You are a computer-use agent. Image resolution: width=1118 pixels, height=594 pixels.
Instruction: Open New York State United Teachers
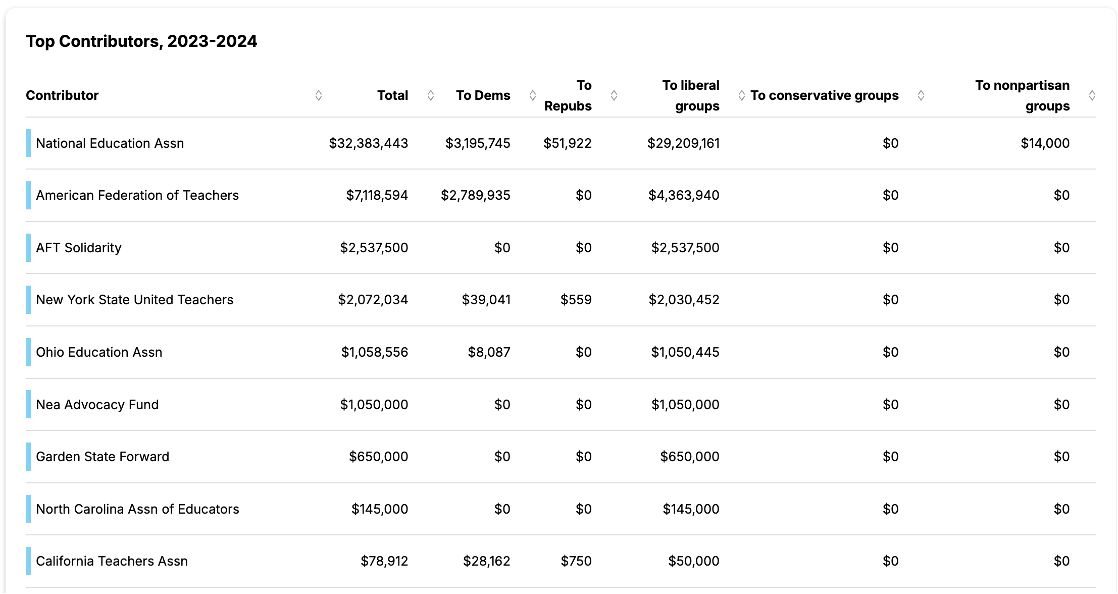[135, 300]
